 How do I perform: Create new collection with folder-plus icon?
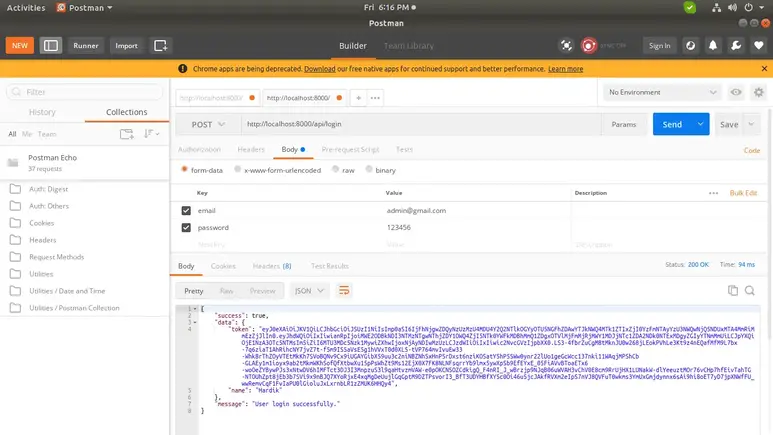(127, 133)
